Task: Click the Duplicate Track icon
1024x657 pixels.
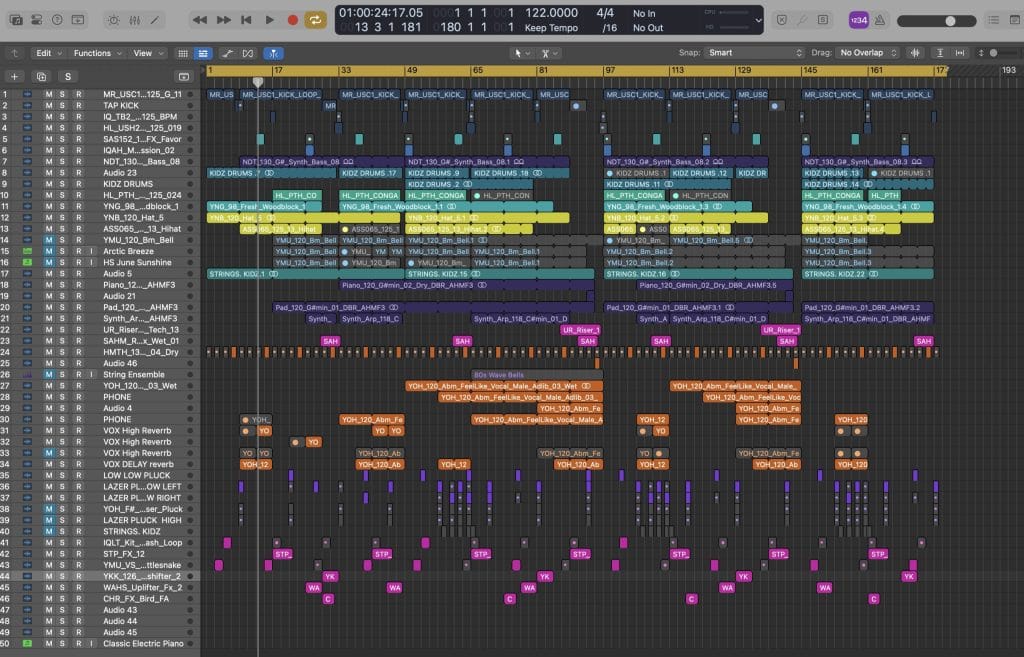Action: click(x=41, y=76)
